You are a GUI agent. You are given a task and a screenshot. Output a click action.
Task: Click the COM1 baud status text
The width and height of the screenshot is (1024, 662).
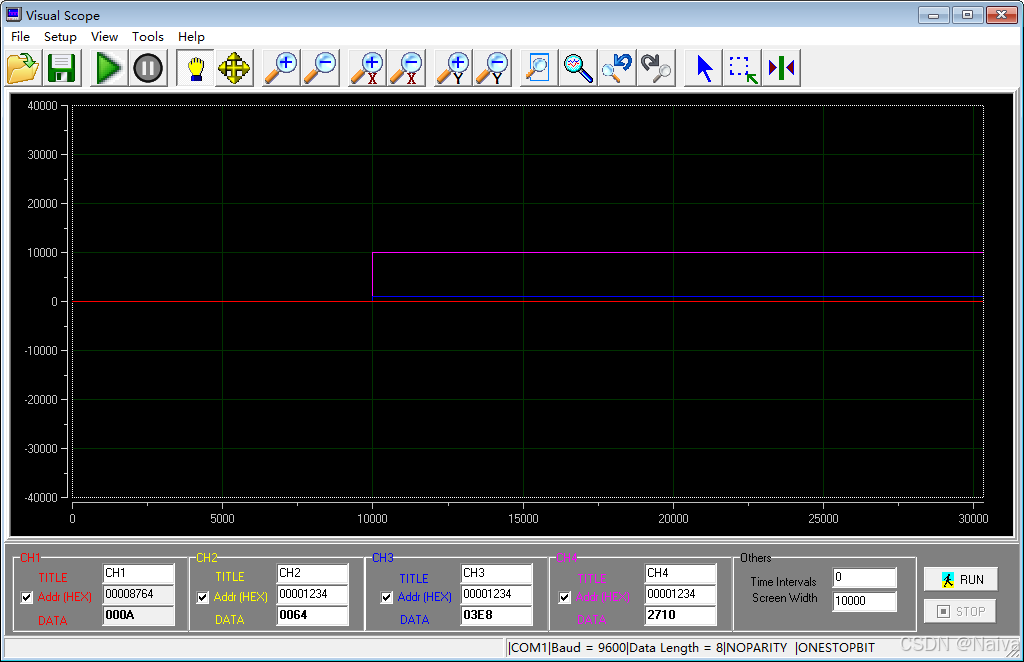567,648
